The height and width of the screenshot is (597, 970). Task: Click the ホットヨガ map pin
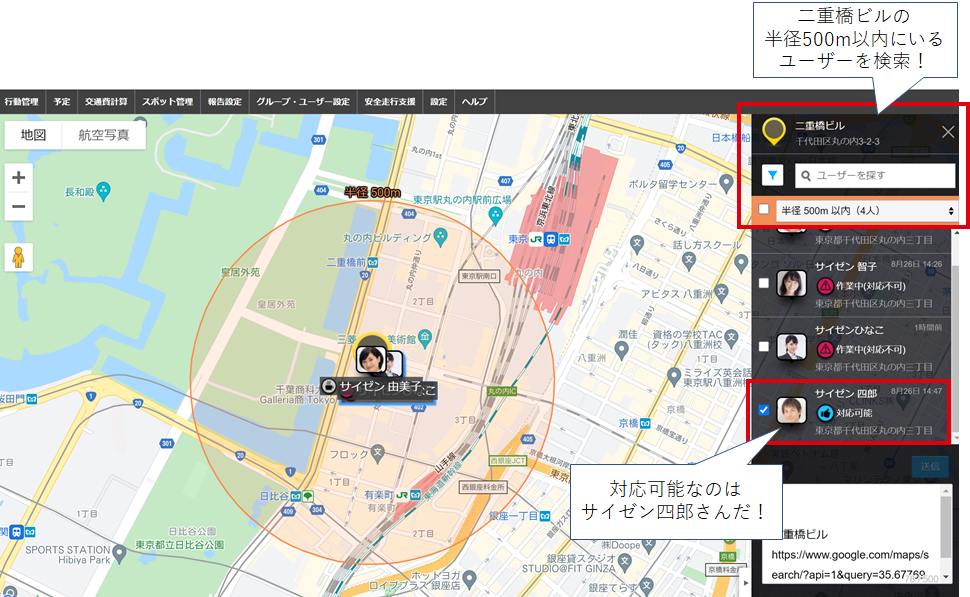click(x=470, y=578)
